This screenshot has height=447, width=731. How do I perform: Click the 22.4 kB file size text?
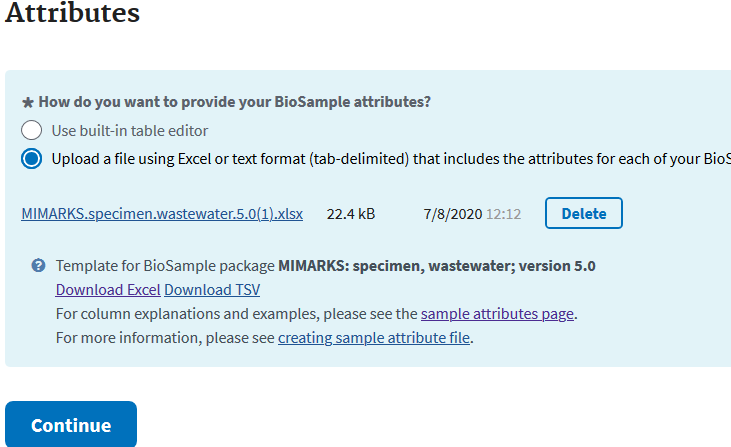(351, 214)
